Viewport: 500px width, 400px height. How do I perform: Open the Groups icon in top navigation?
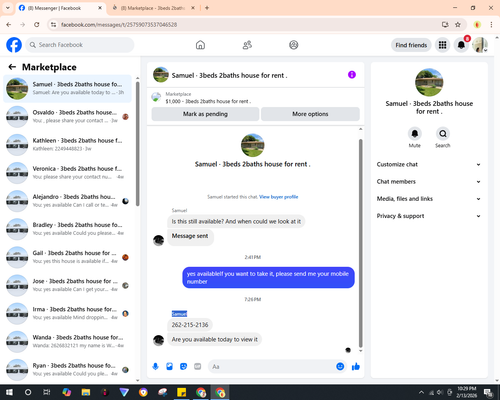(294, 45)
